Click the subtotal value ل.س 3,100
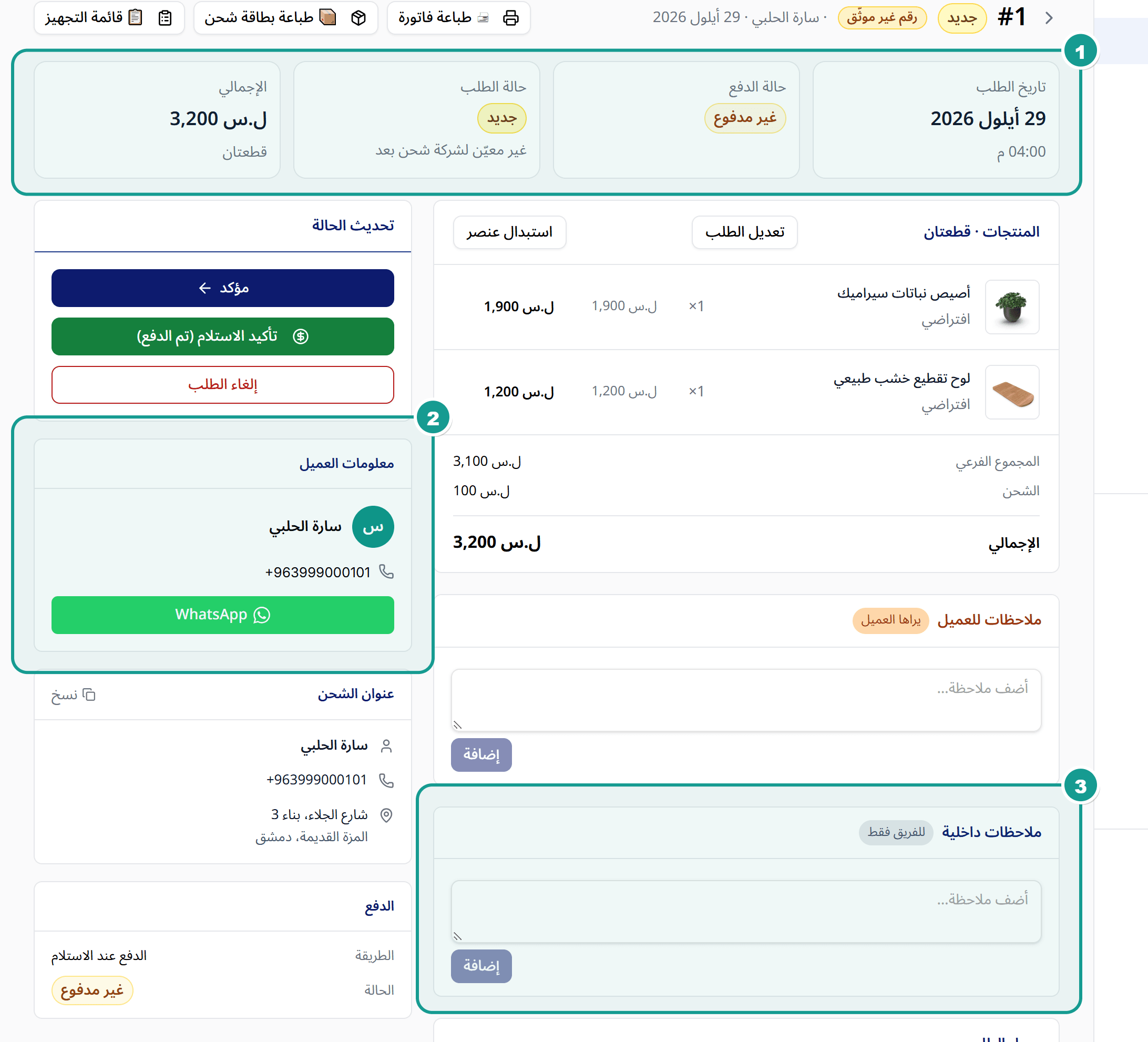The width and height of the screenshot is (1148, 1042). (487, 461)
